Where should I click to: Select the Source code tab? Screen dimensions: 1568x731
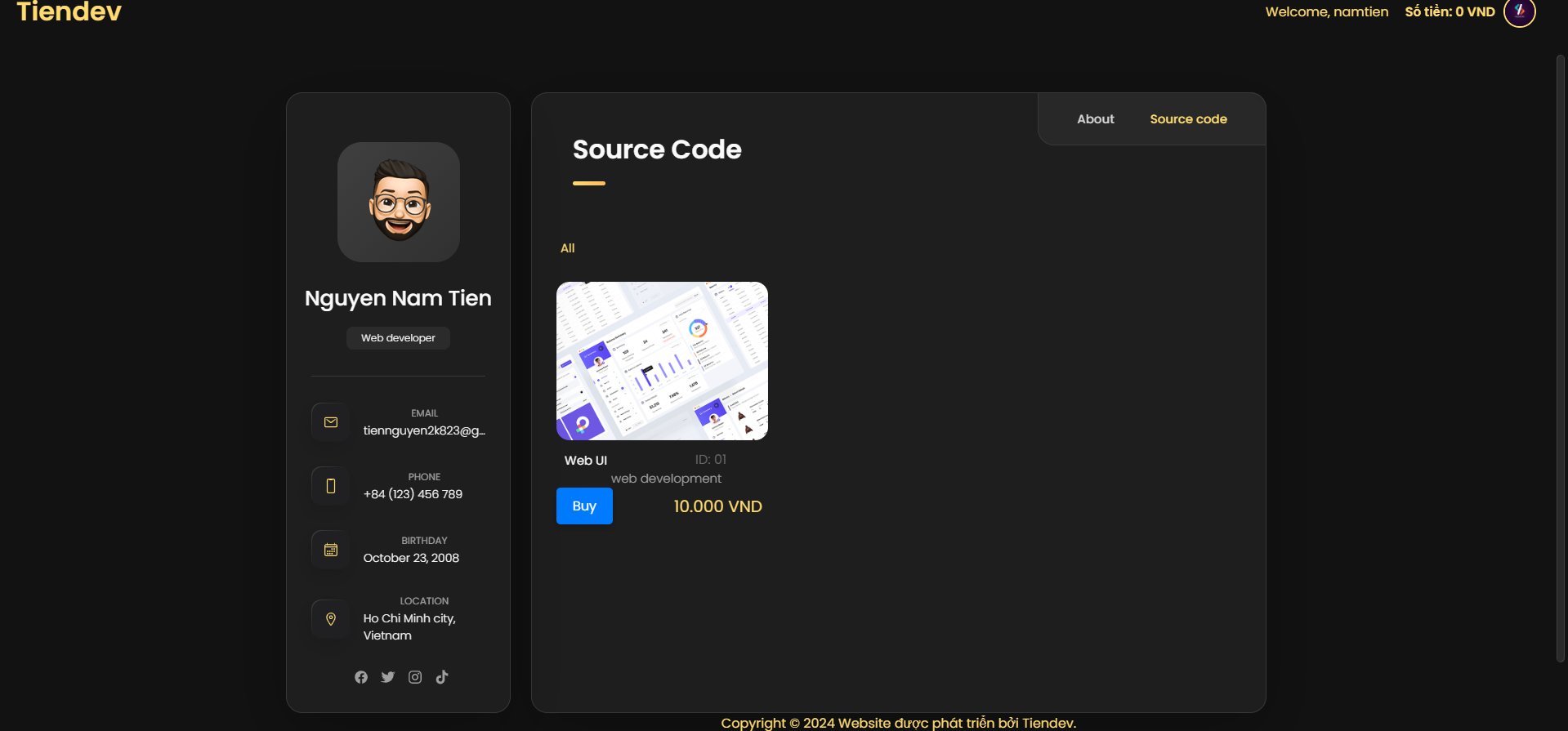(1188, 119)
